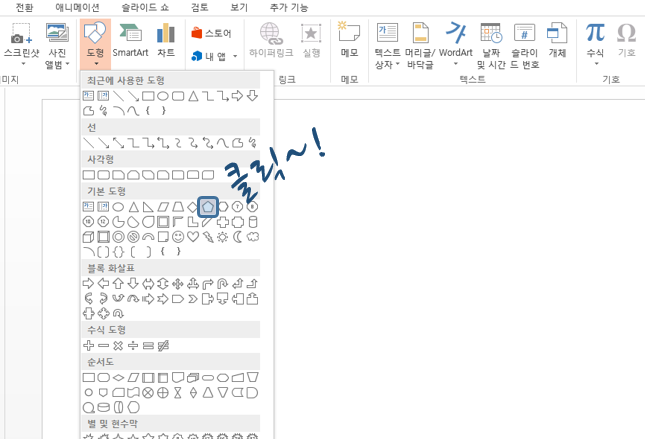Click the 별 및 현수막 section header
Image resolution: width=645 pixels, height=439 pixels.
click(x=171, y=423)
